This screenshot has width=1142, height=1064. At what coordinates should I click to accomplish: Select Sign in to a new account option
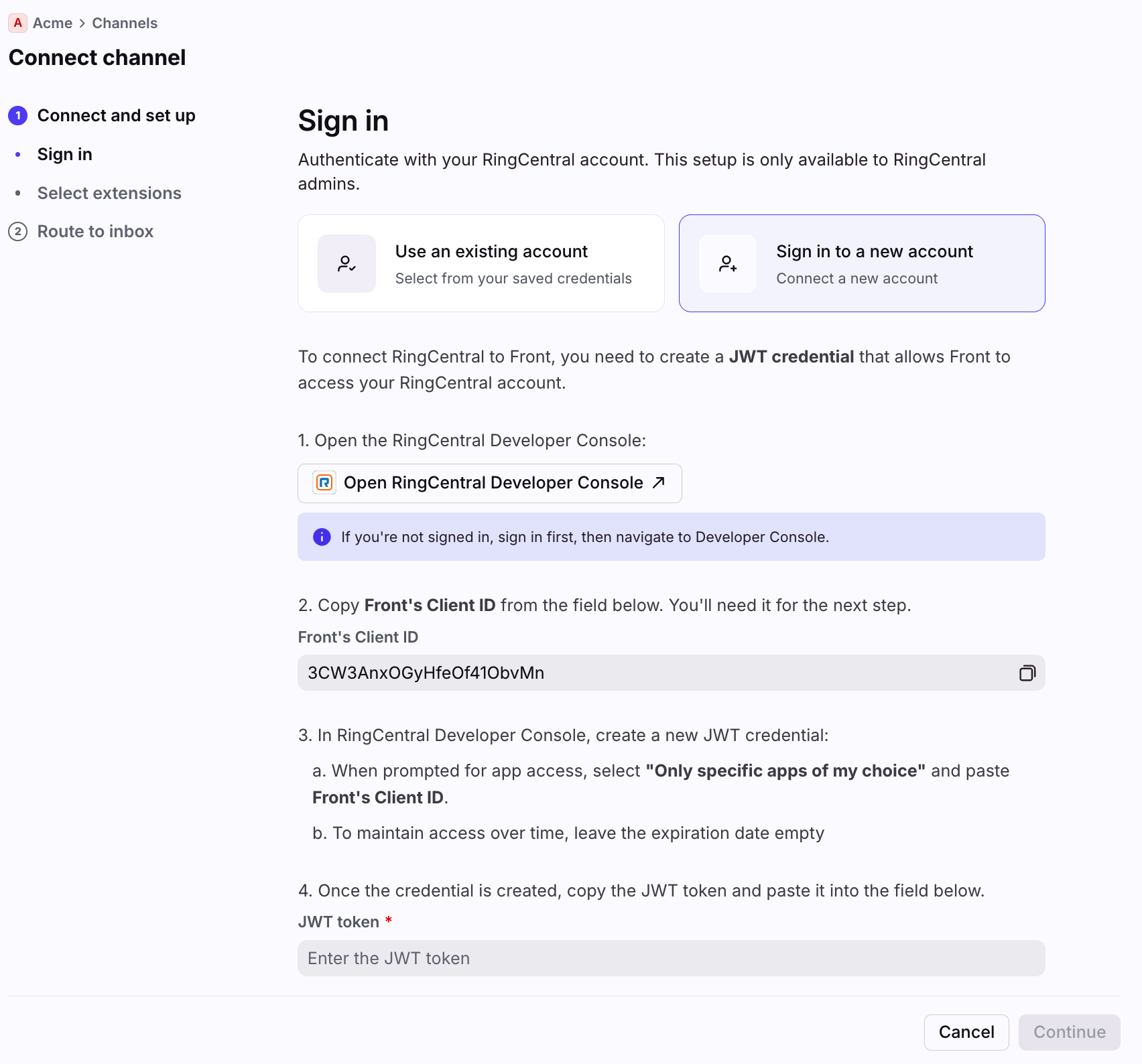862,263
